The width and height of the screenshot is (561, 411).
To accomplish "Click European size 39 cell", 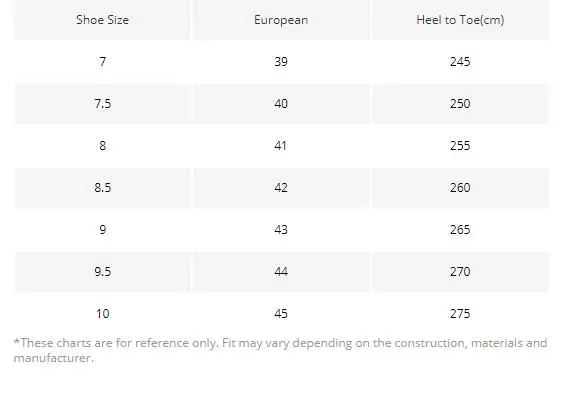I will 281,62.
